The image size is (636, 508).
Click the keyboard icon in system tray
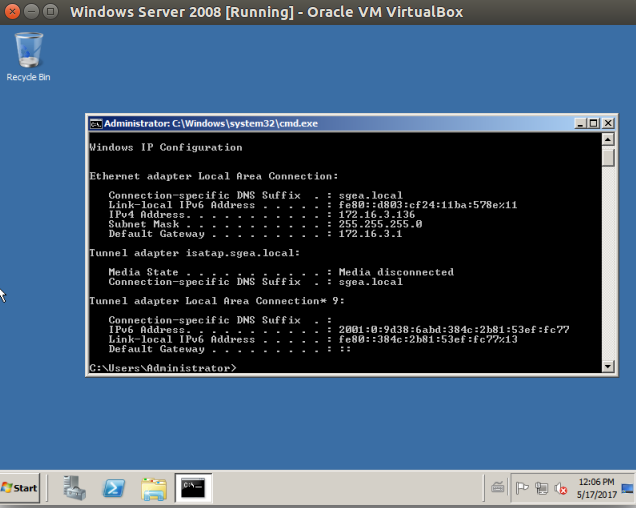[x=498, y=488]
